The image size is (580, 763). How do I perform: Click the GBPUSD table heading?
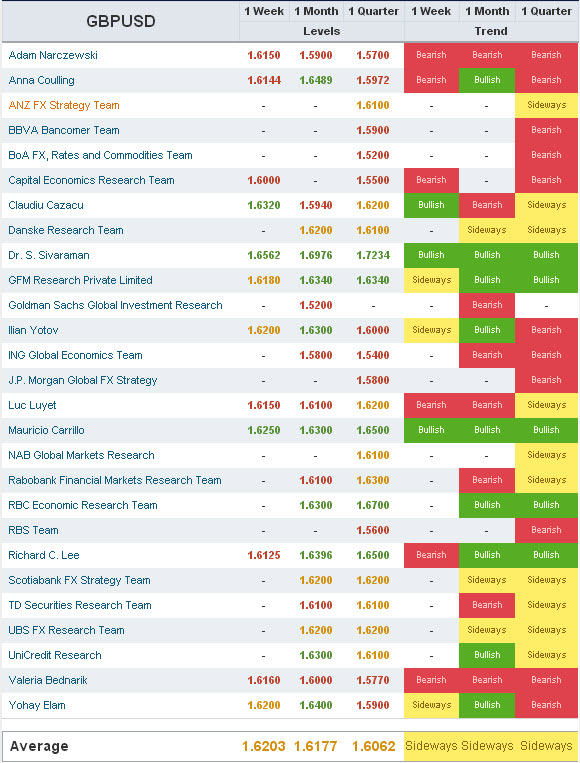tap(121, 21)
